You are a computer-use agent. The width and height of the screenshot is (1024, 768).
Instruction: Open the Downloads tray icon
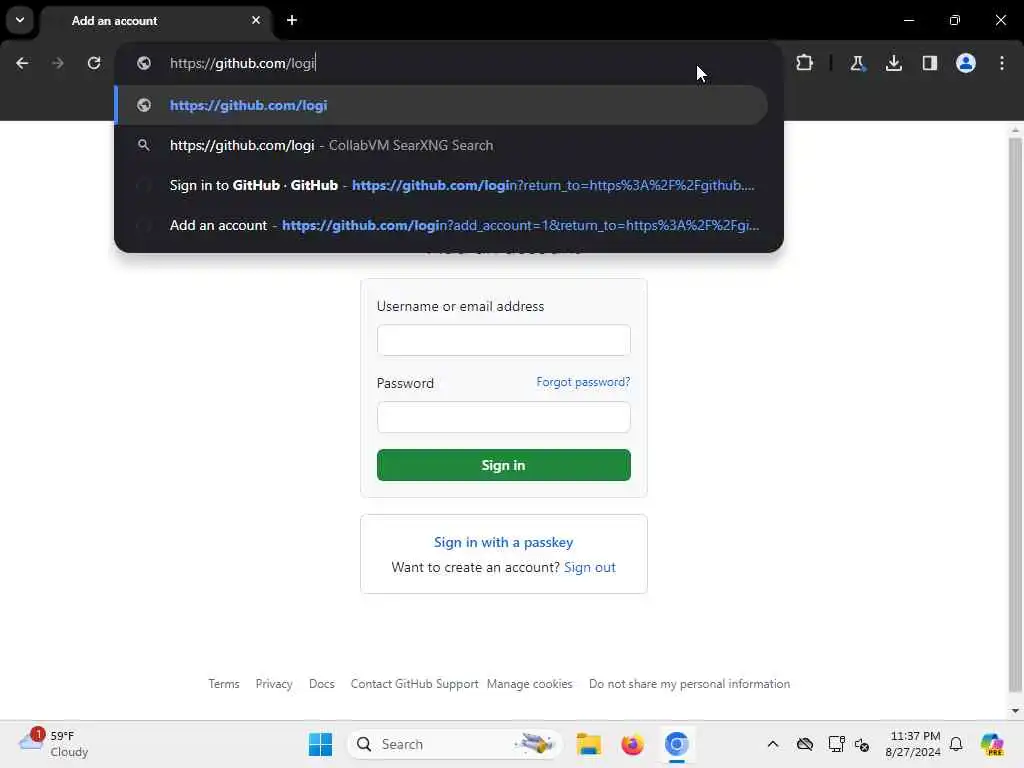tap(894, 63)
